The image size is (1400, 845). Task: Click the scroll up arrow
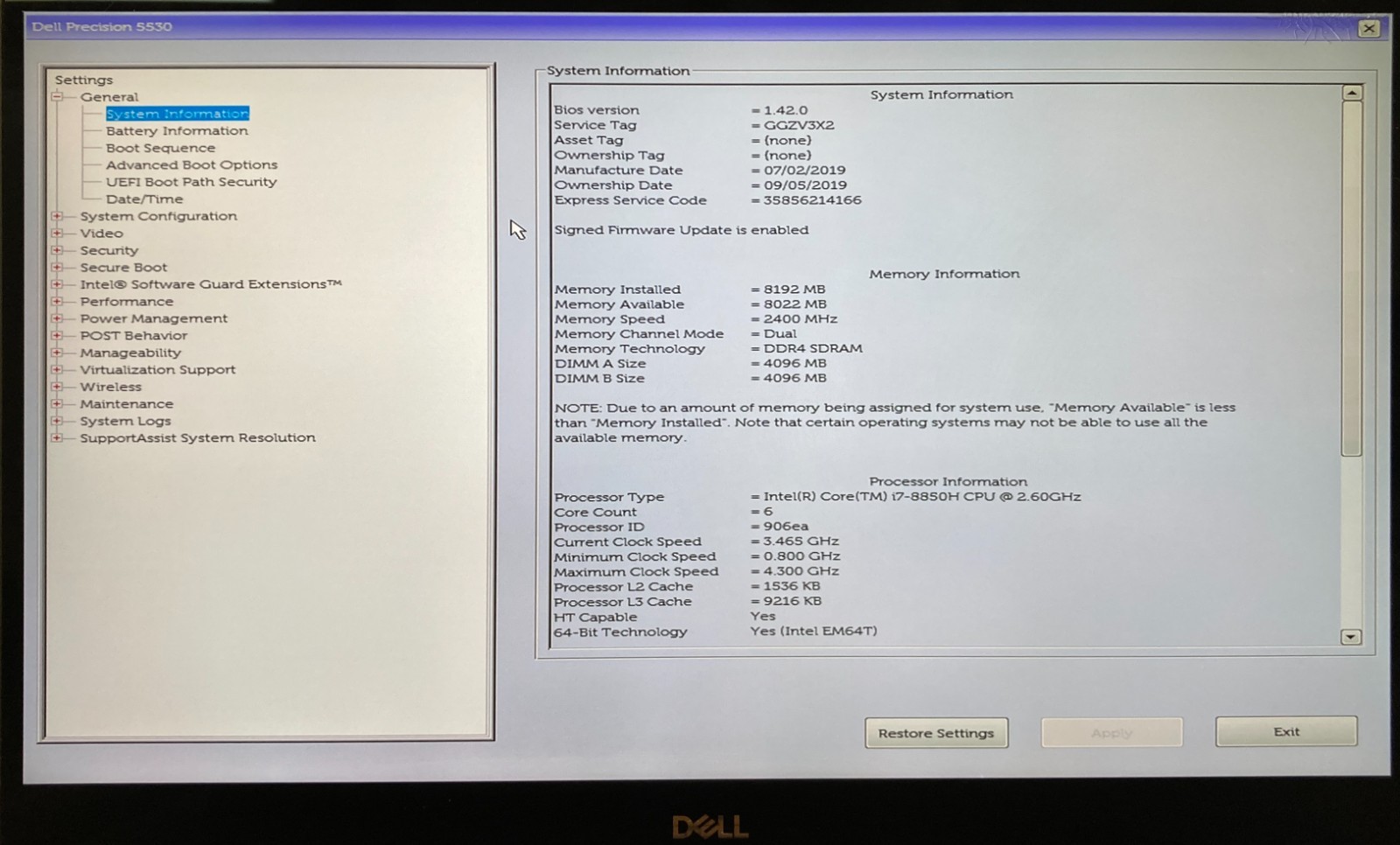click(x=1352, y=93)
